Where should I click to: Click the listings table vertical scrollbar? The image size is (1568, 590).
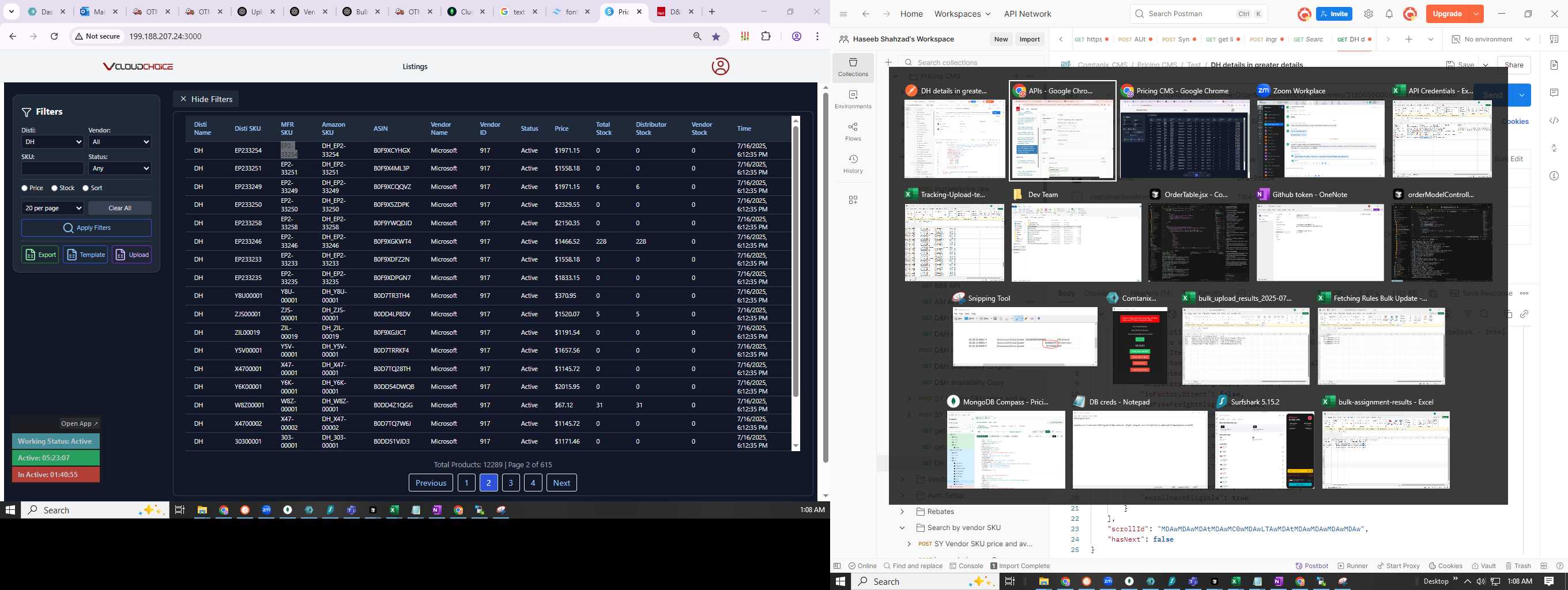click(795, 262)
